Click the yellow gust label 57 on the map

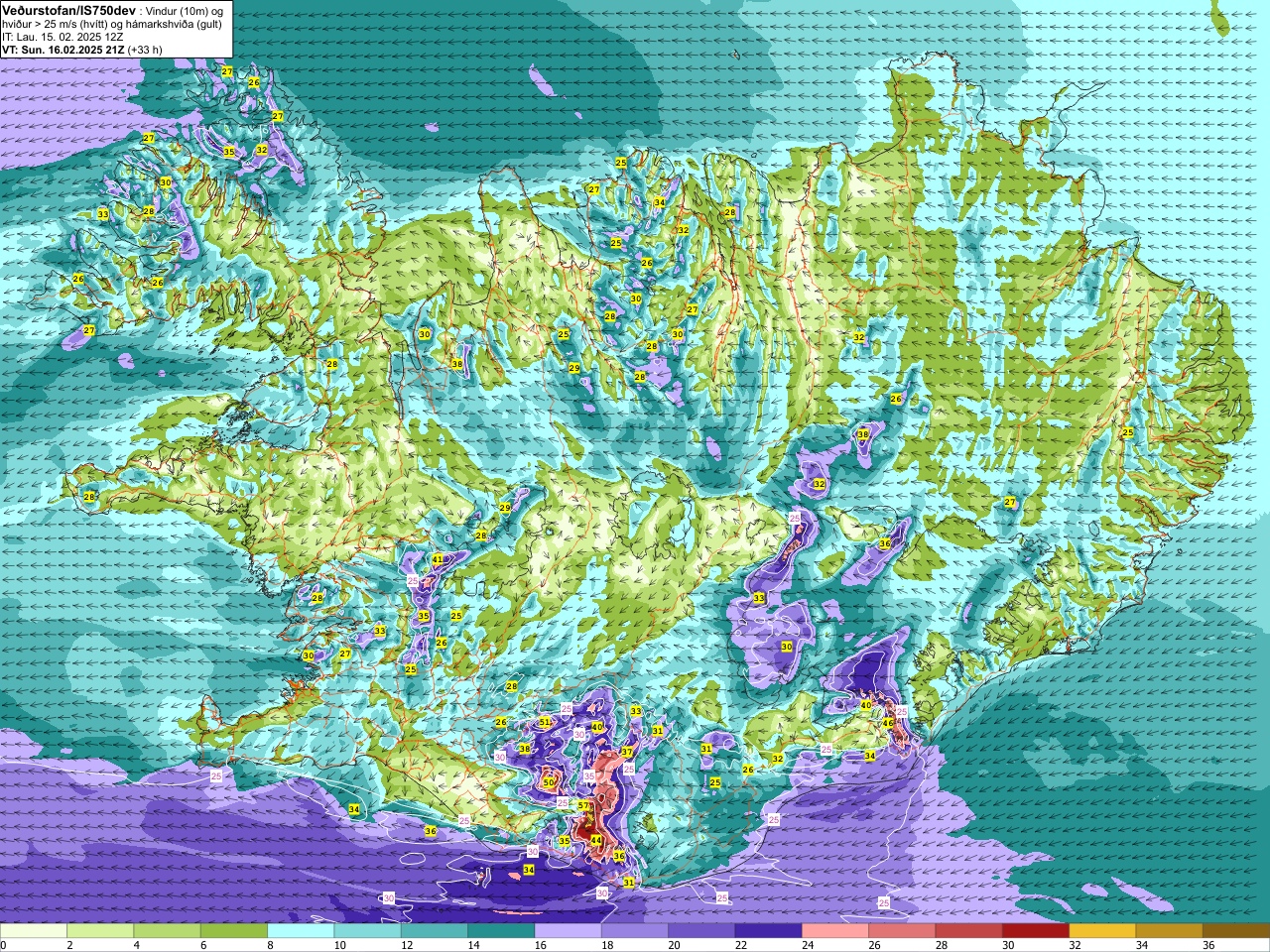click(x=583, y=806)
